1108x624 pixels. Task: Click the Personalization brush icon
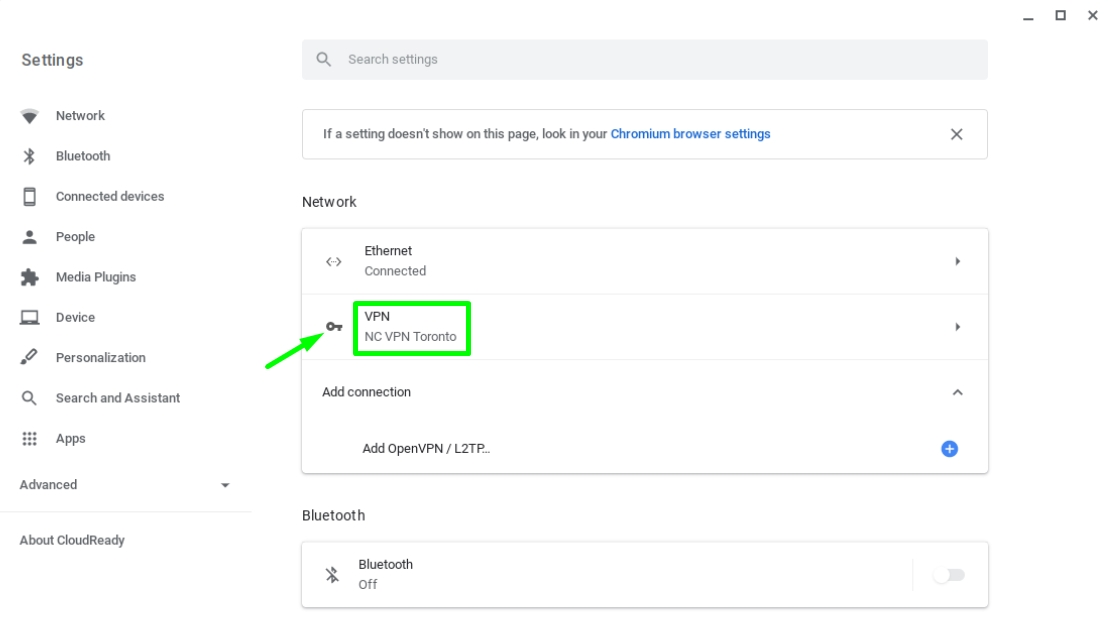tap(29, 358)
